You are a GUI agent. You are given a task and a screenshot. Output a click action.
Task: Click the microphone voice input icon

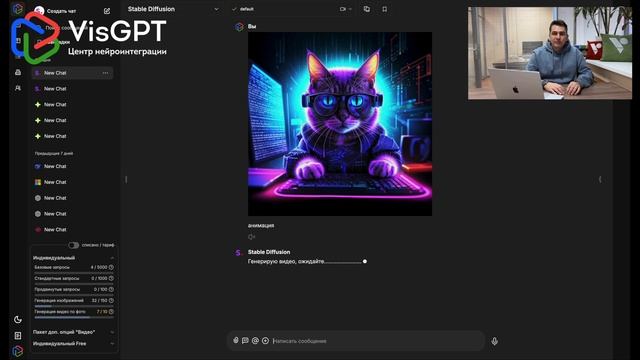tap(494, 341)
